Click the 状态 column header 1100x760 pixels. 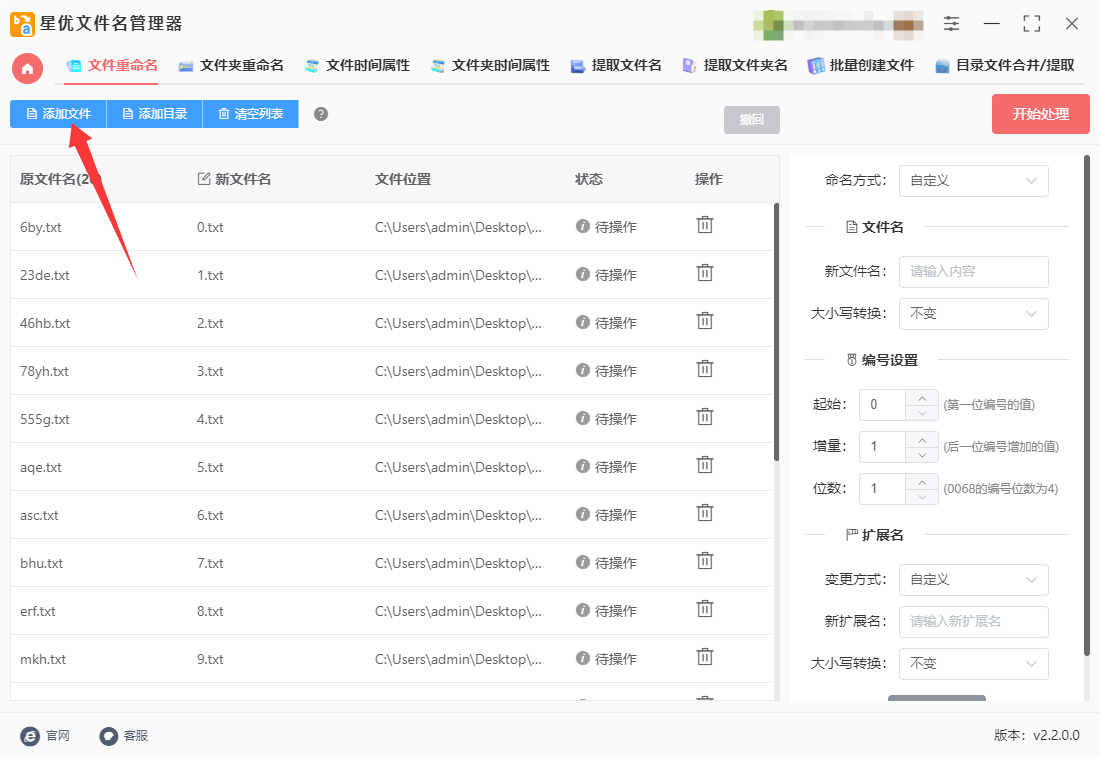coord(589,180)
